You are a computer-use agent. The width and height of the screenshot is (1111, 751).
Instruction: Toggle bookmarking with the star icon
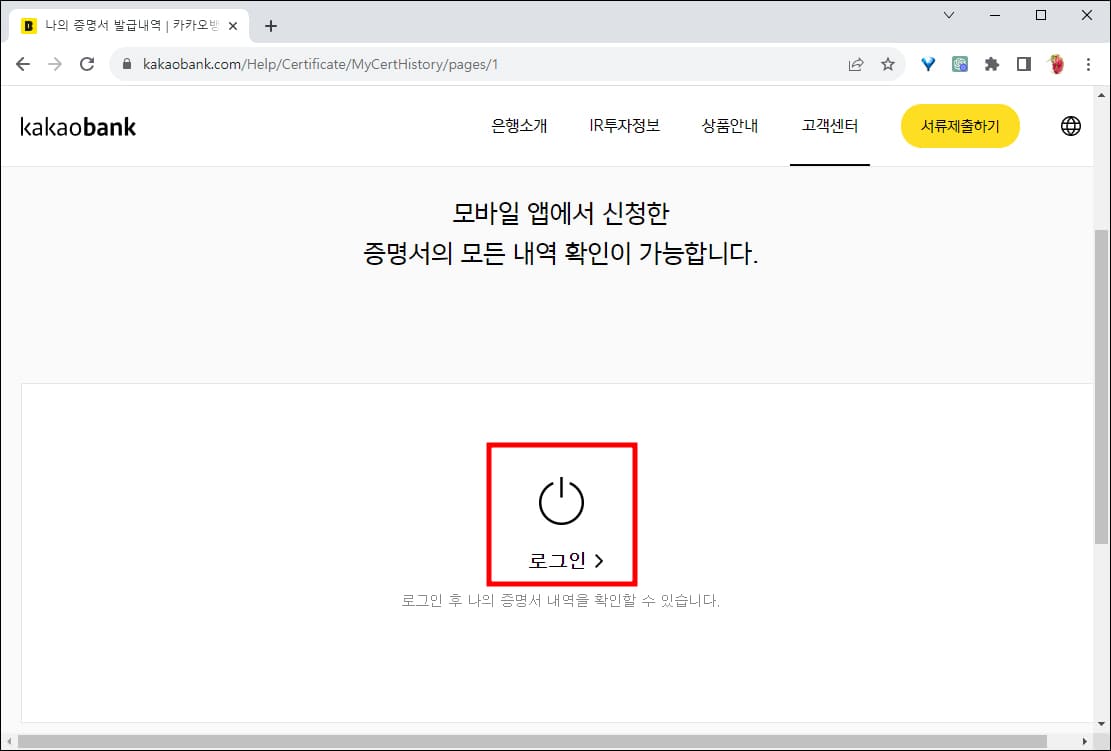click(888, 63)
